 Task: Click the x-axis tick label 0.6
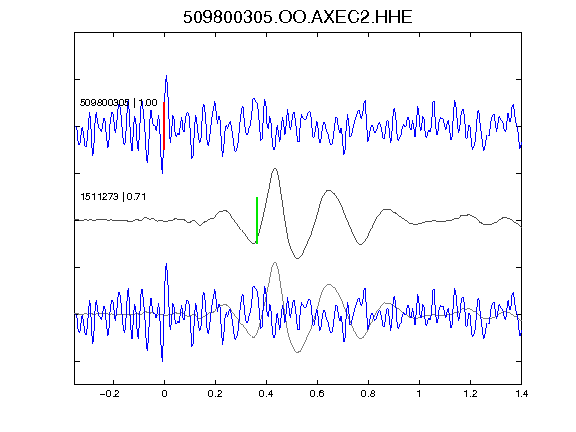point(317,394)
